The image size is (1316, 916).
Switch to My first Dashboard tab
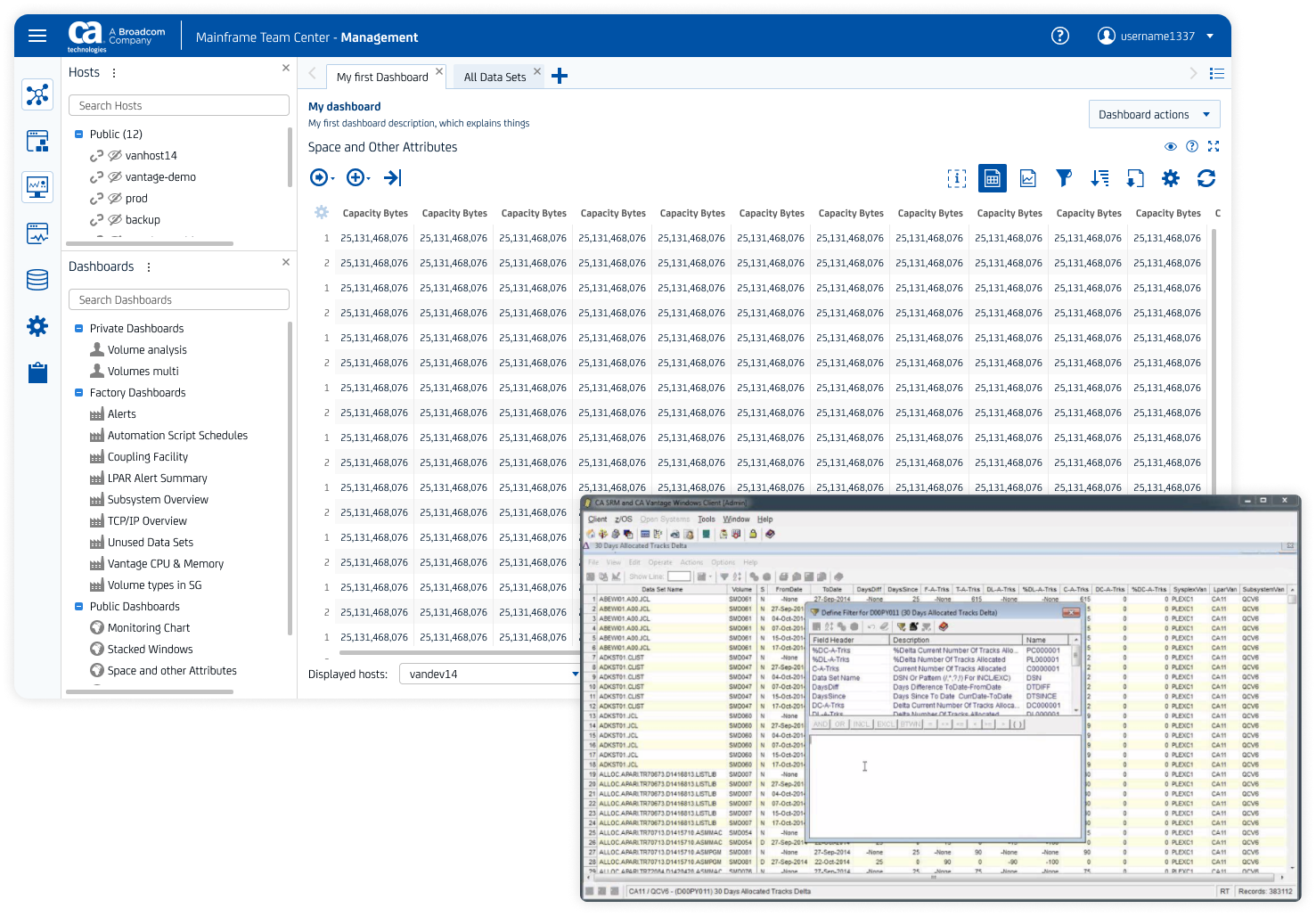pos(382,78)
